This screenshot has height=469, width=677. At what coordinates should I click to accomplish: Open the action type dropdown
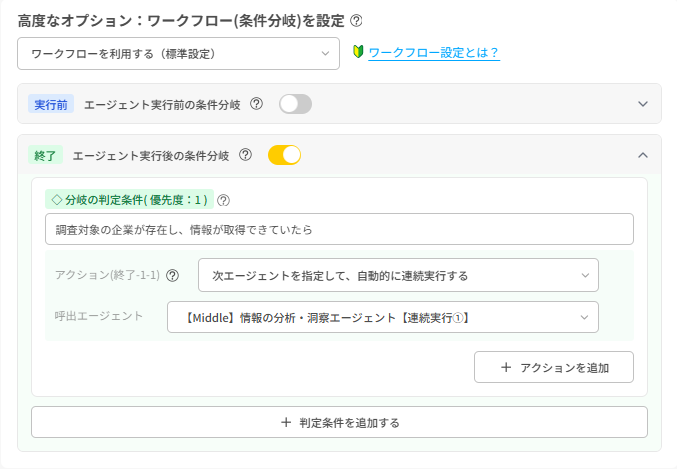(x=398, y=275)
